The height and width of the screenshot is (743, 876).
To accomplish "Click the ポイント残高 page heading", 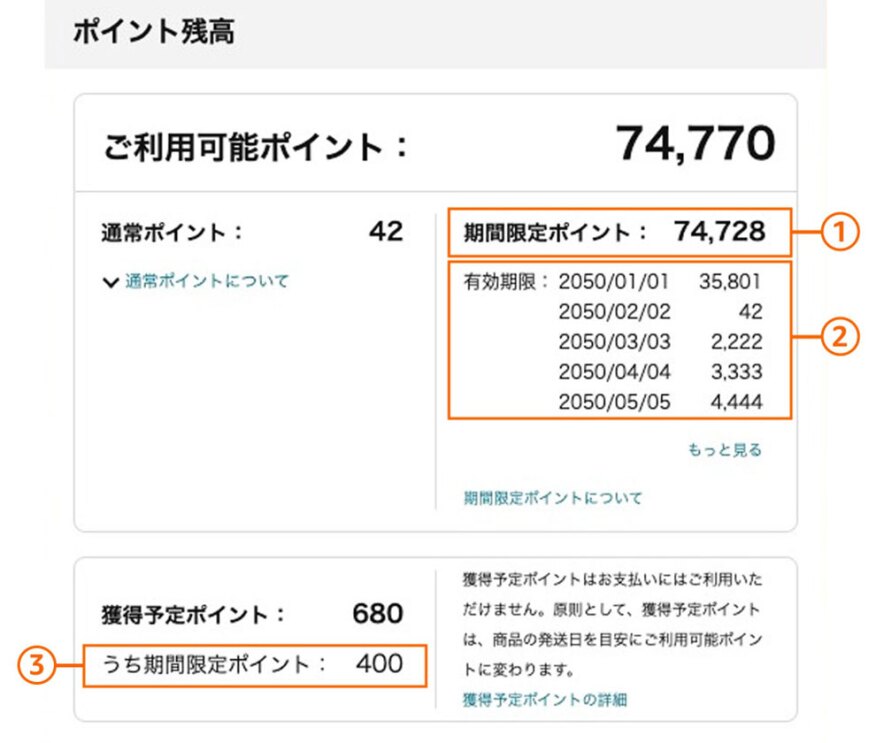I will click(x=153, y=31).
